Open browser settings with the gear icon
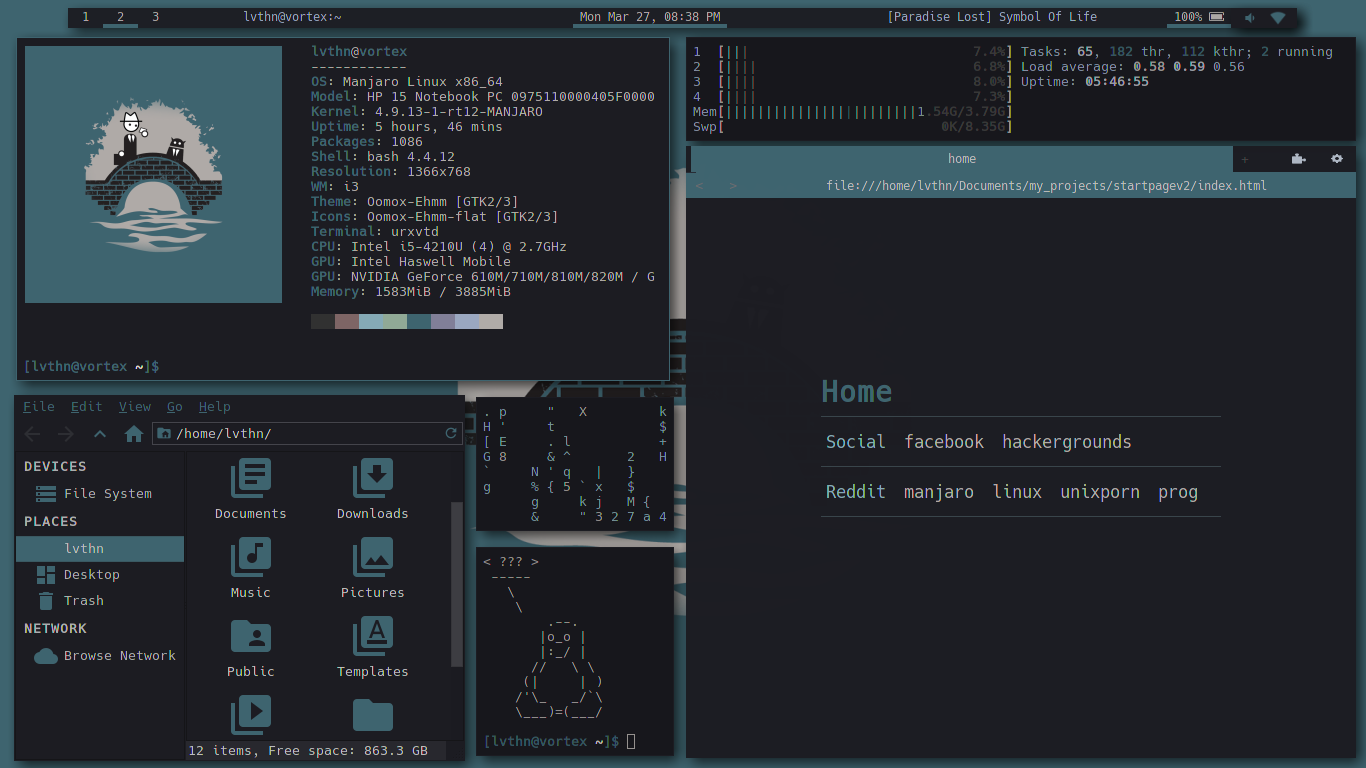This screenshot has width=1366, height=768. point(1337,158)
